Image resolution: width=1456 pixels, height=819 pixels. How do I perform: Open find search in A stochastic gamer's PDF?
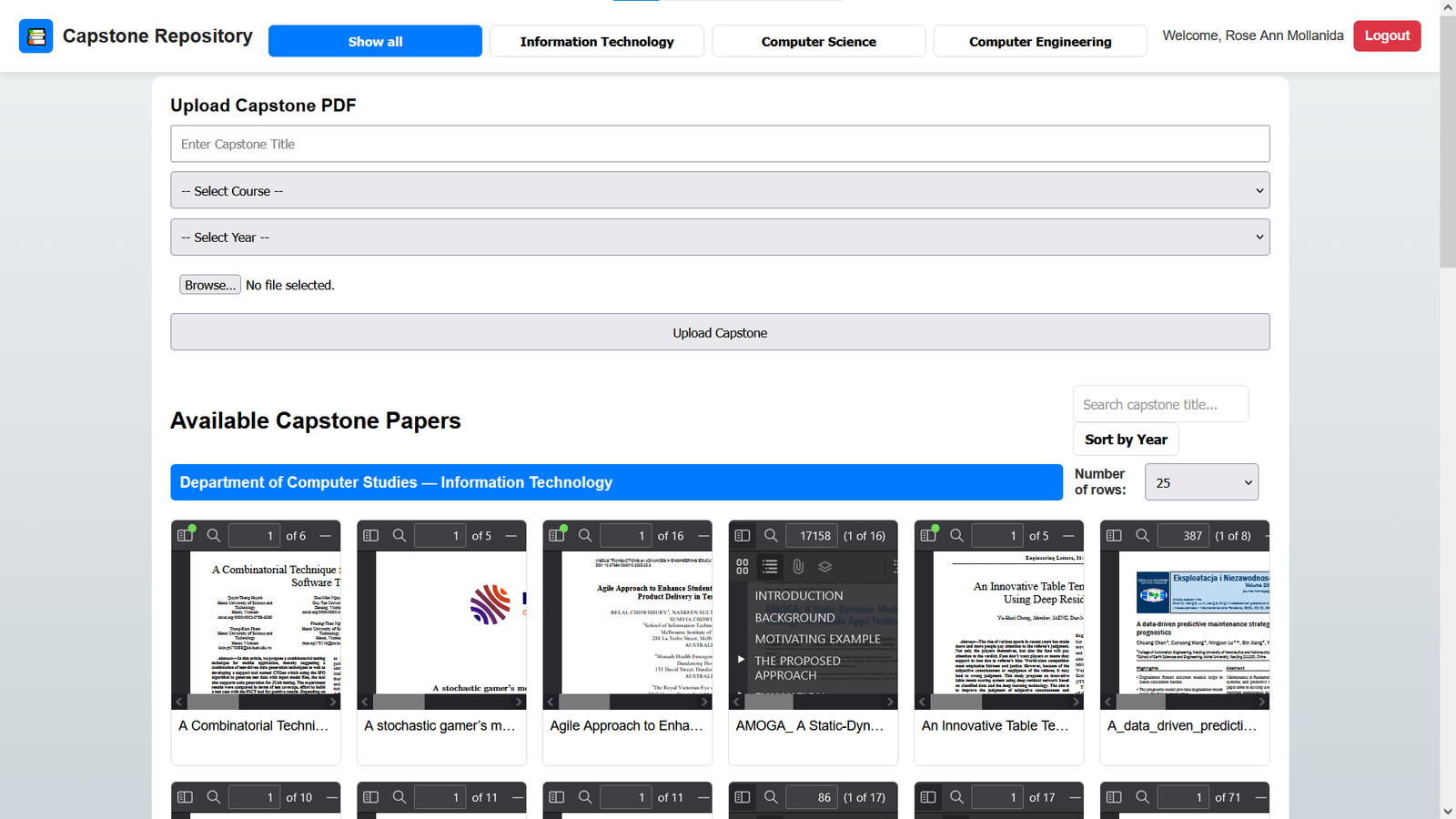coord(399,536)
